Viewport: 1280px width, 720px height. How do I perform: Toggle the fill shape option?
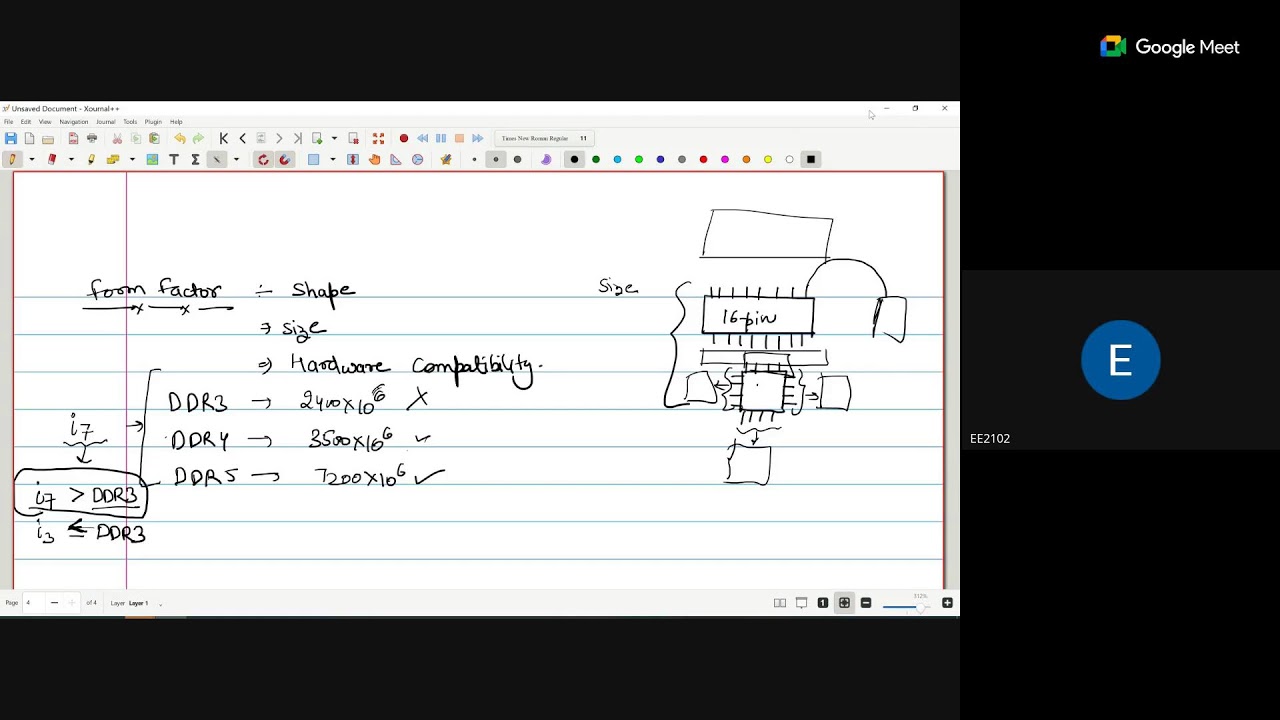[x=546, y=159]
